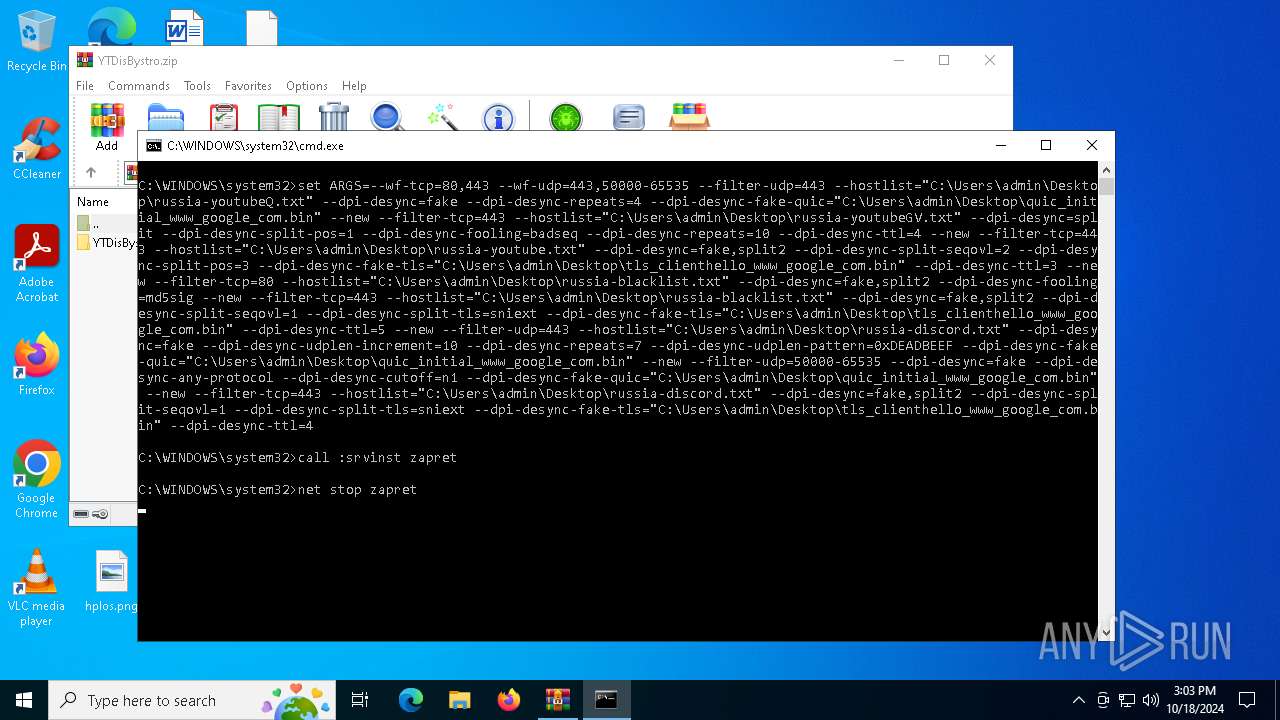Open the Help menu in WinRAR

(x=354, y=86)
